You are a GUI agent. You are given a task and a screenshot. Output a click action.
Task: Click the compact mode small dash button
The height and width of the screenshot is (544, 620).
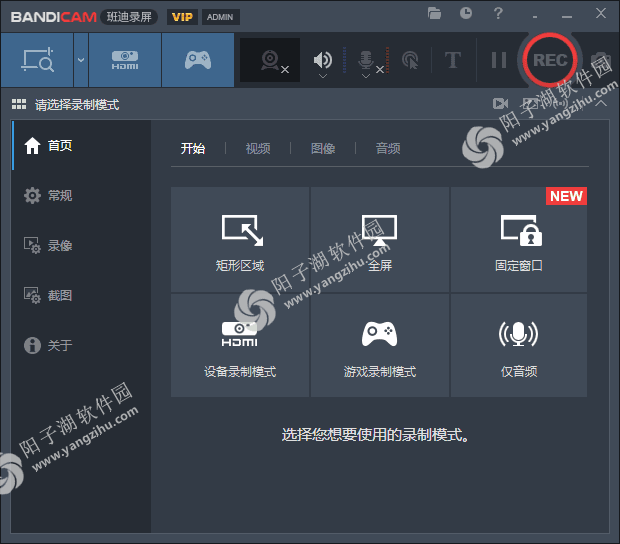535,17
